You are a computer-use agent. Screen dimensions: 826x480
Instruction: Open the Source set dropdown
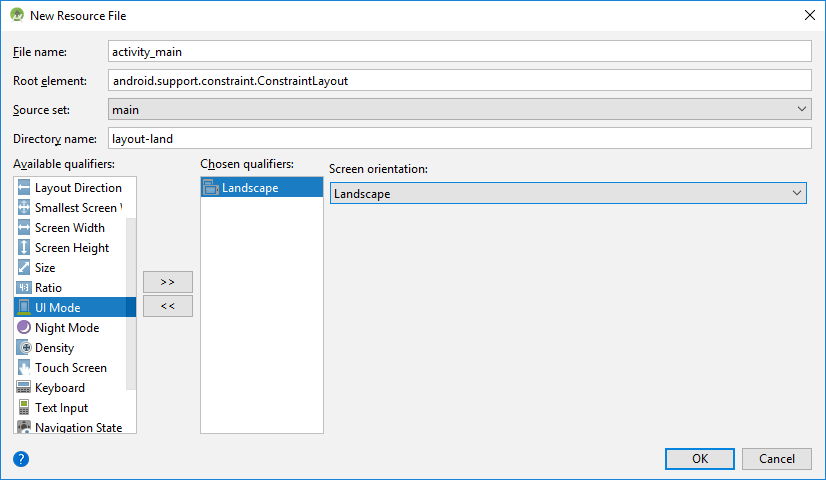tap(459, 109)
